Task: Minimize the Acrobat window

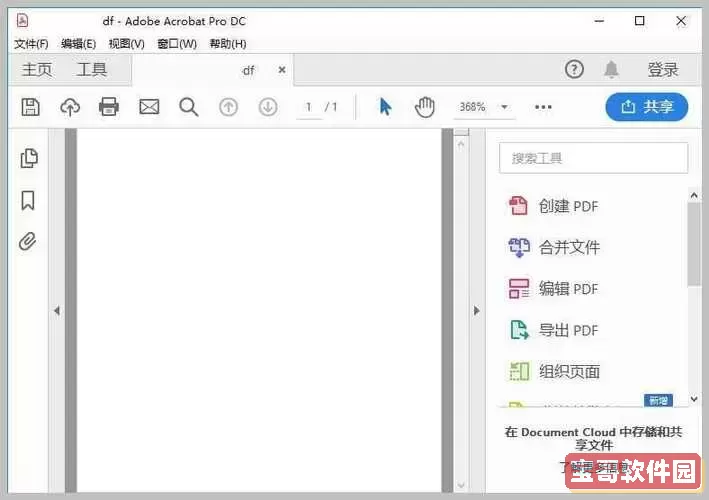Action: (x=599, y=21)
